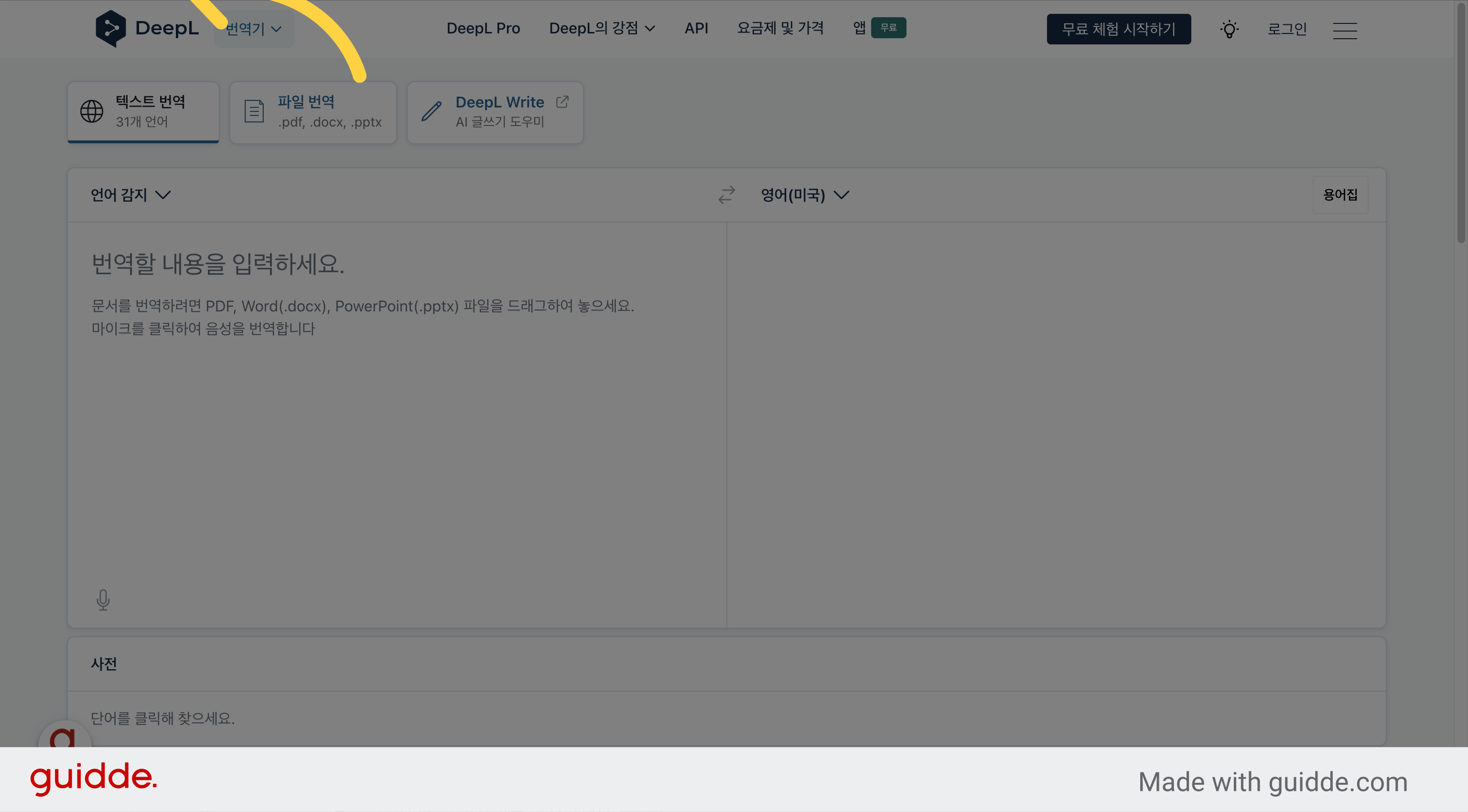Click the DeepL wordmark in the header

(x=167, y=28)
